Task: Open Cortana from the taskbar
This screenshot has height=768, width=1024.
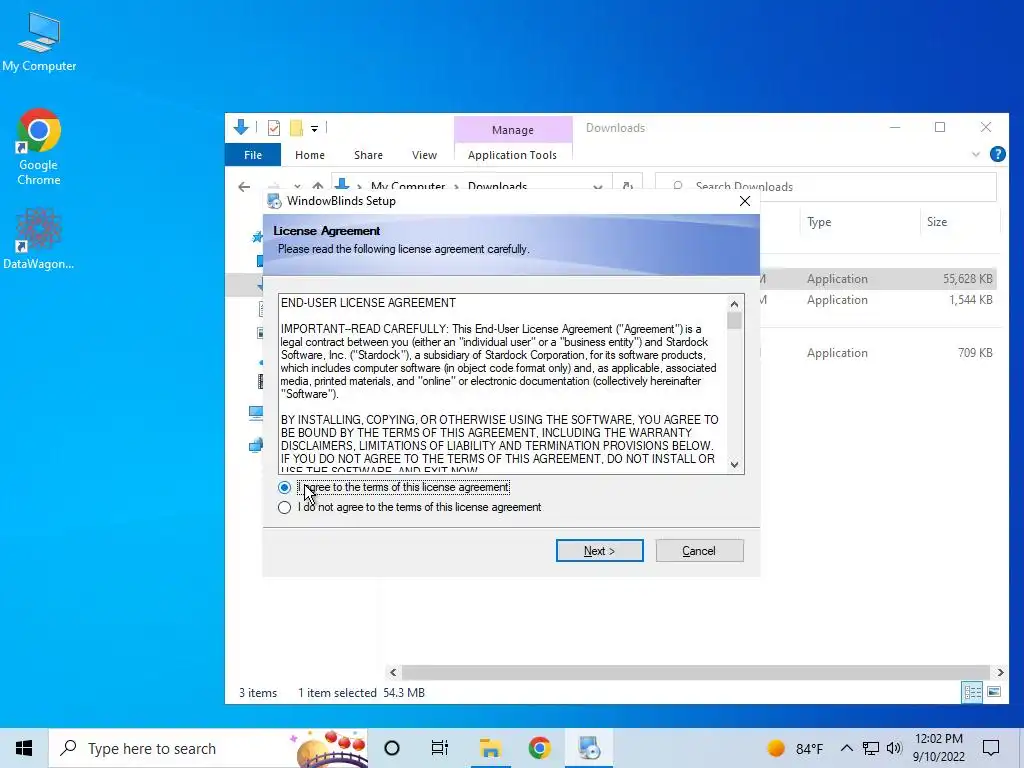Action: [x=392, y=748]
